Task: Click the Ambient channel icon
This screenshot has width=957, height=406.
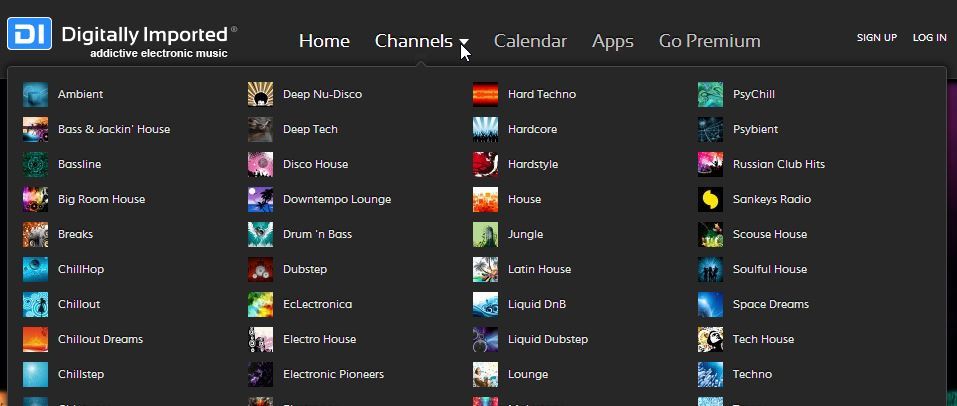Action: click(x=35, y=95)
